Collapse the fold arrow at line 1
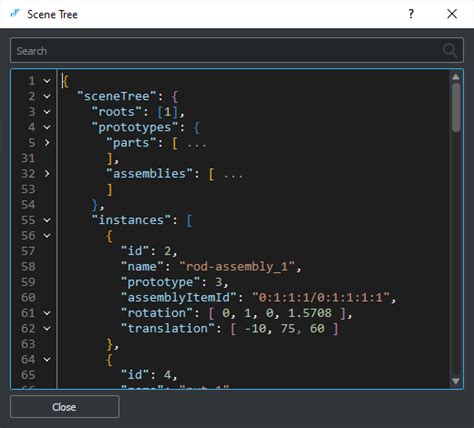The height and width of the screenshot is (428, 474). coord(47,81)
